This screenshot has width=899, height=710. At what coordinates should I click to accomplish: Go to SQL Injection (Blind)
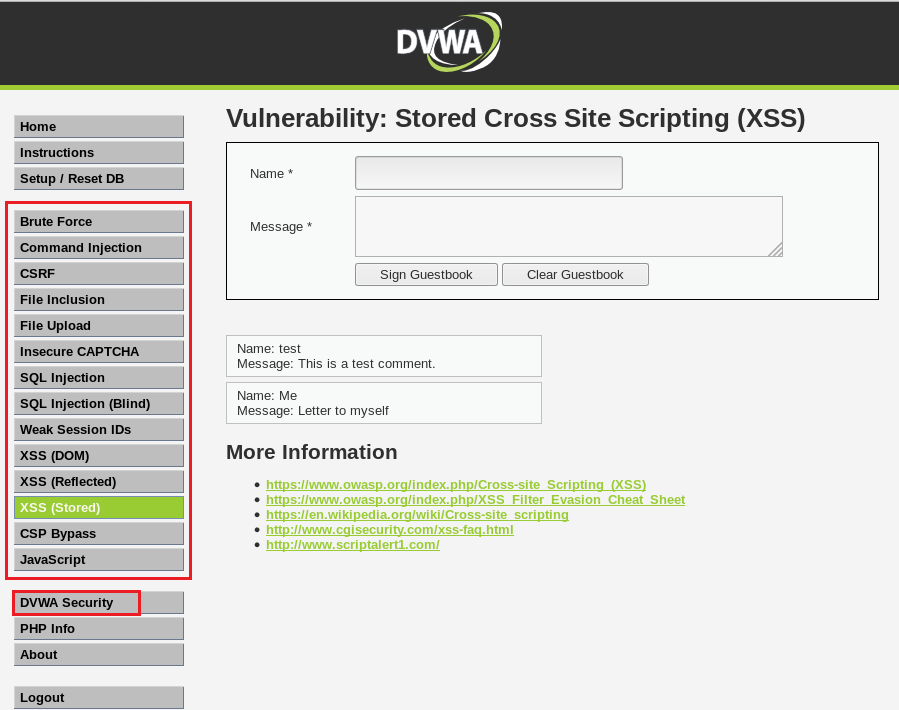(x=99, y=404)
